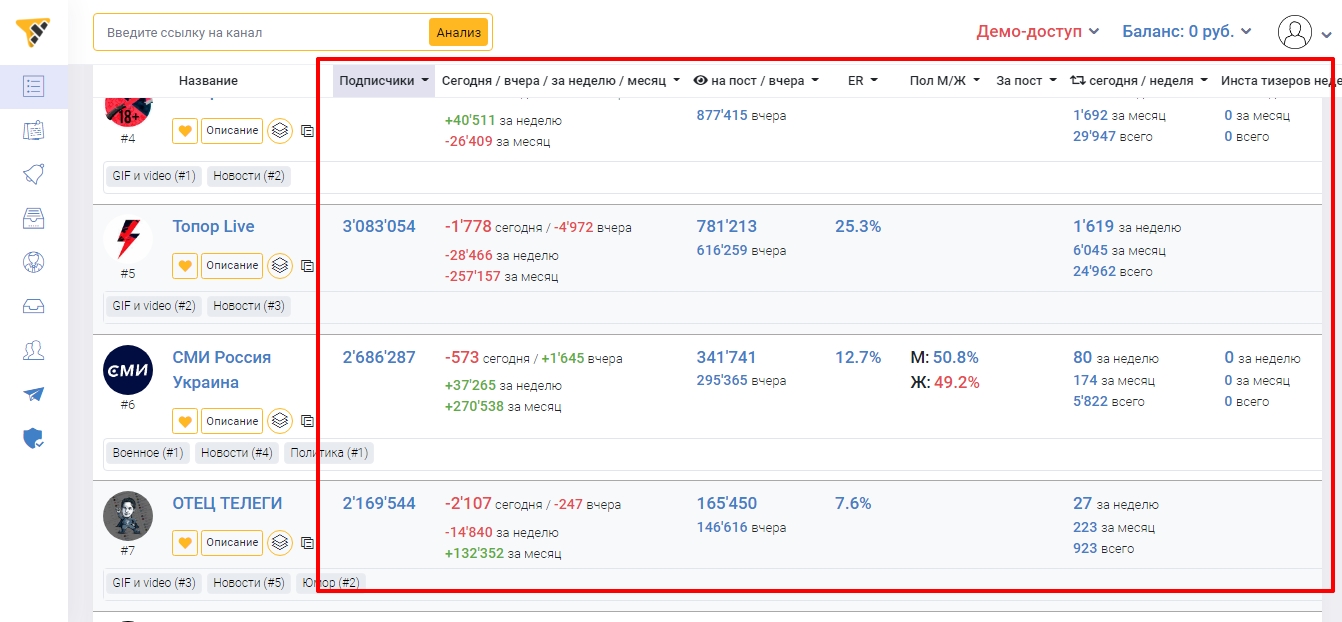The height and width of the screenshot is (622, 1342).
Task: Select the Военное (#1) category tag
Action: point(149,453)
